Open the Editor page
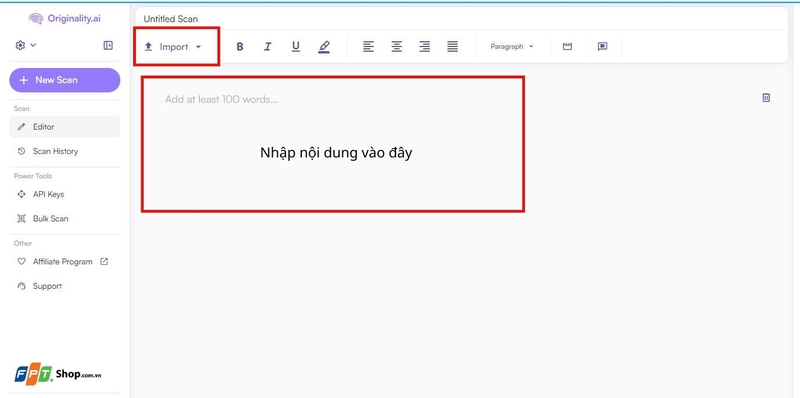 pyautogui.click(x=65, y=127)
